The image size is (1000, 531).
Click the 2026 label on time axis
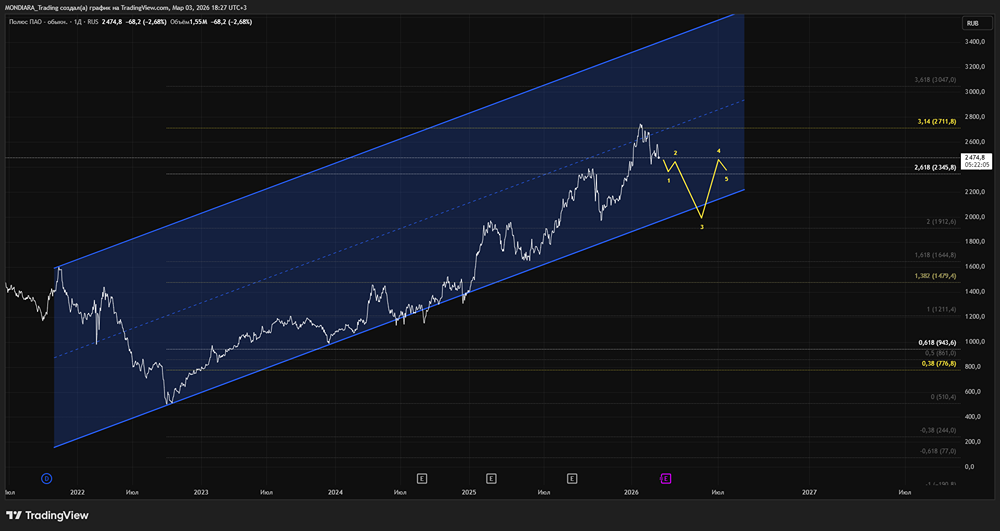pyautogui.click(x=631, y=492)
